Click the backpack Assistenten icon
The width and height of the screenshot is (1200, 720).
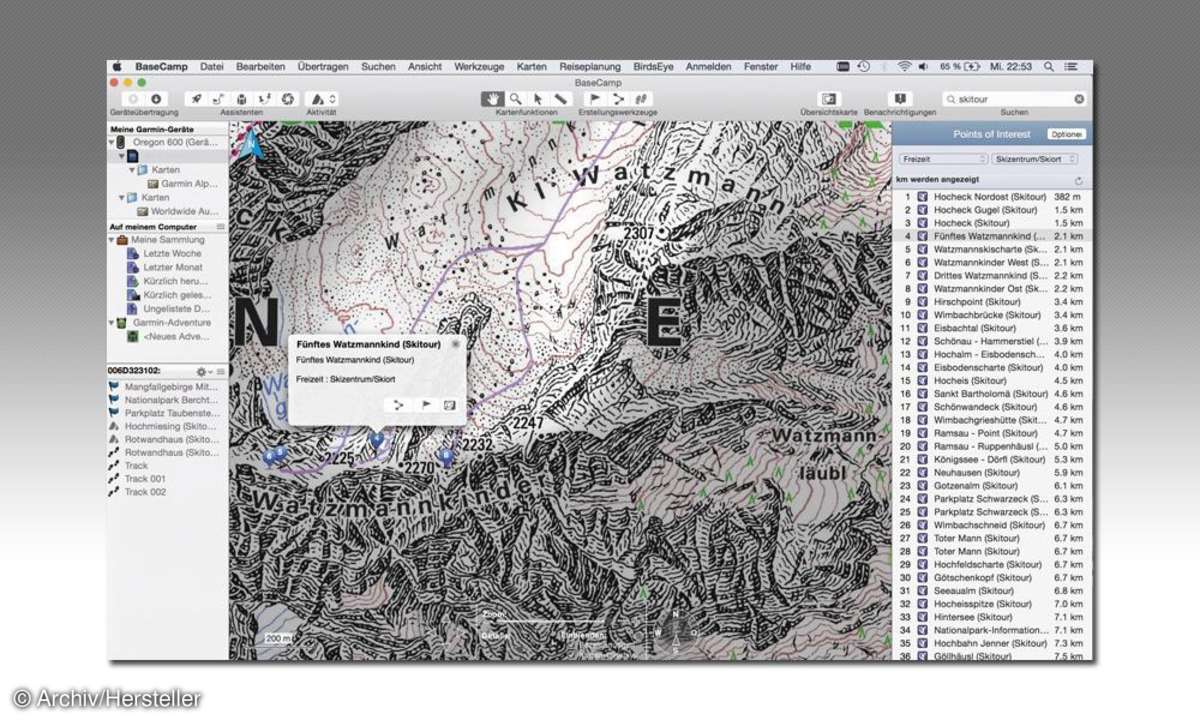pos(242,99)
